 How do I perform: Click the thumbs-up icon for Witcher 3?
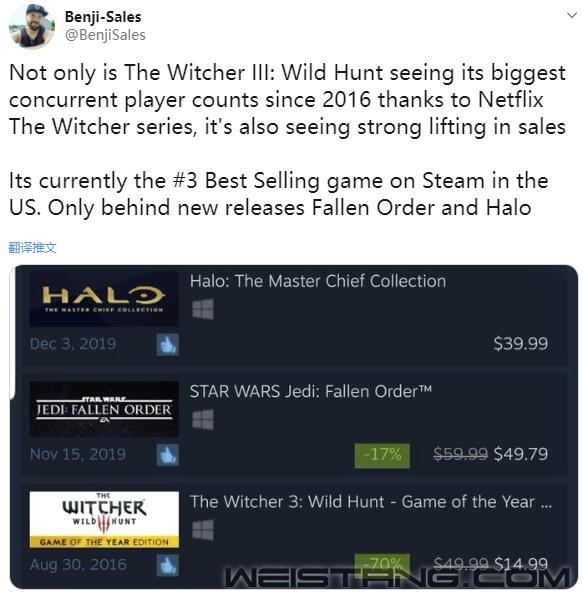pyautogui.click(x=168, y=565)
